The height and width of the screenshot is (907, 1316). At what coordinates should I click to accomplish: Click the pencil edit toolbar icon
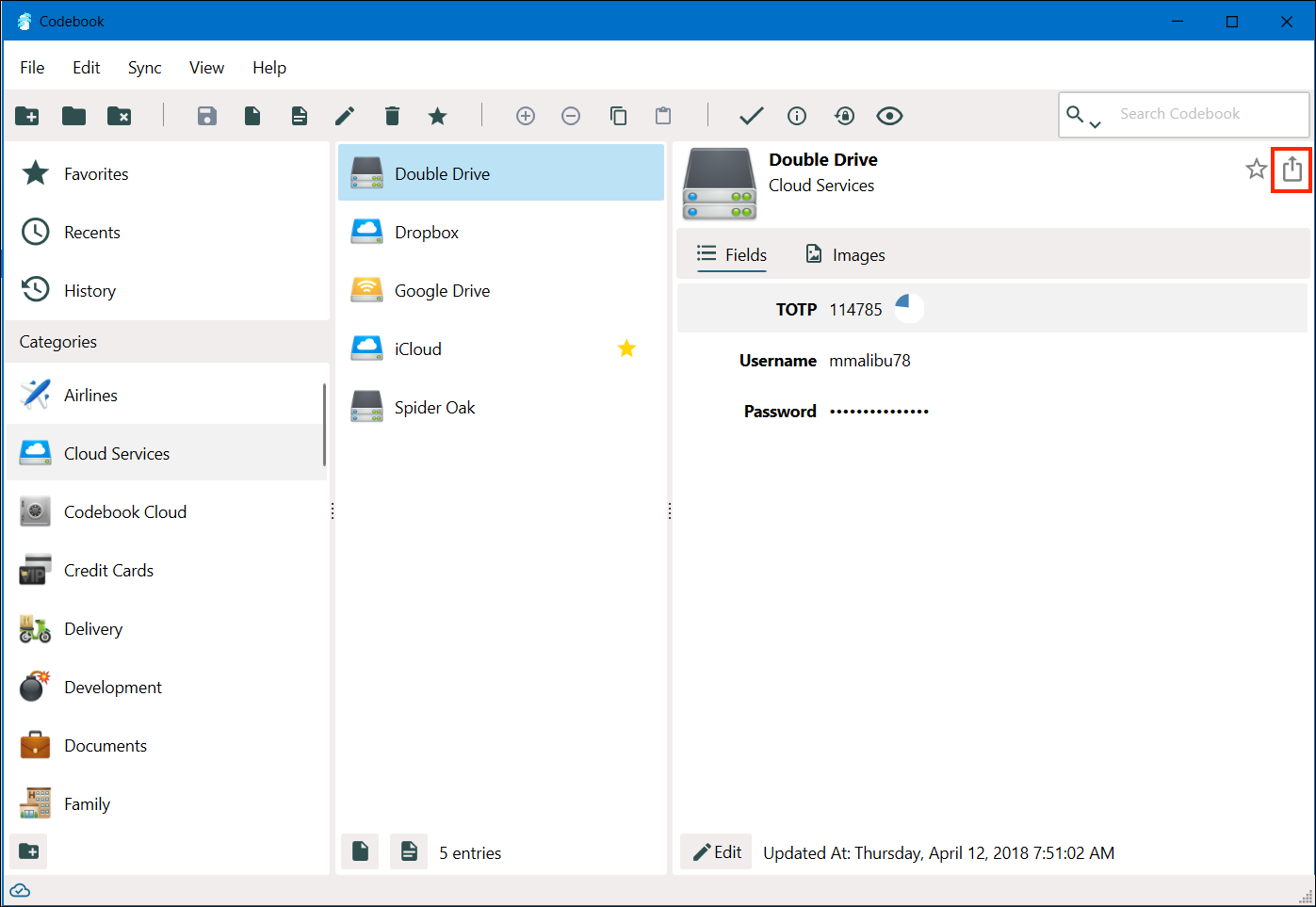point(345,116)
